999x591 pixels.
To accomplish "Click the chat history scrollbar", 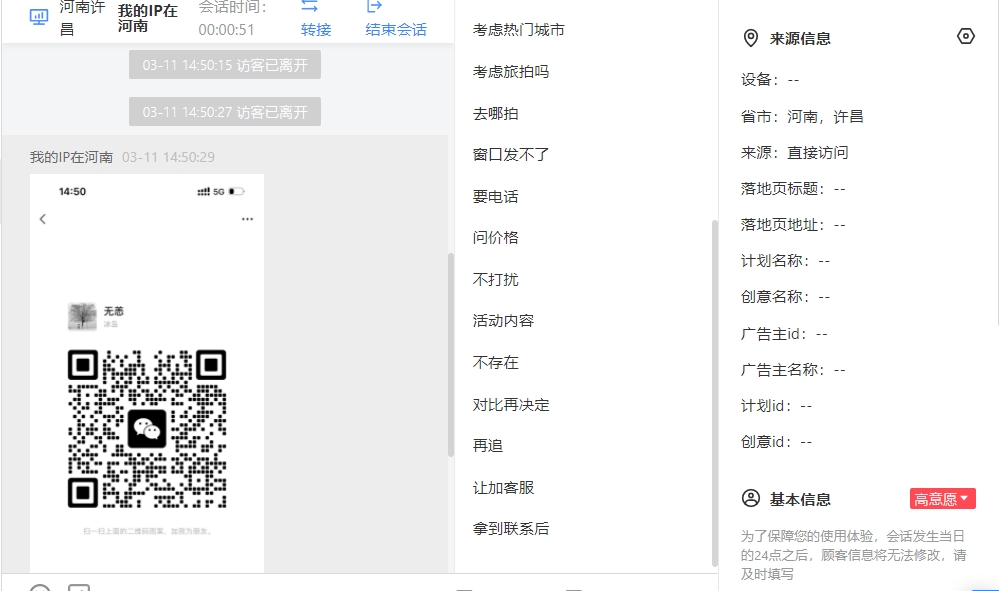I will pos(451,355).
